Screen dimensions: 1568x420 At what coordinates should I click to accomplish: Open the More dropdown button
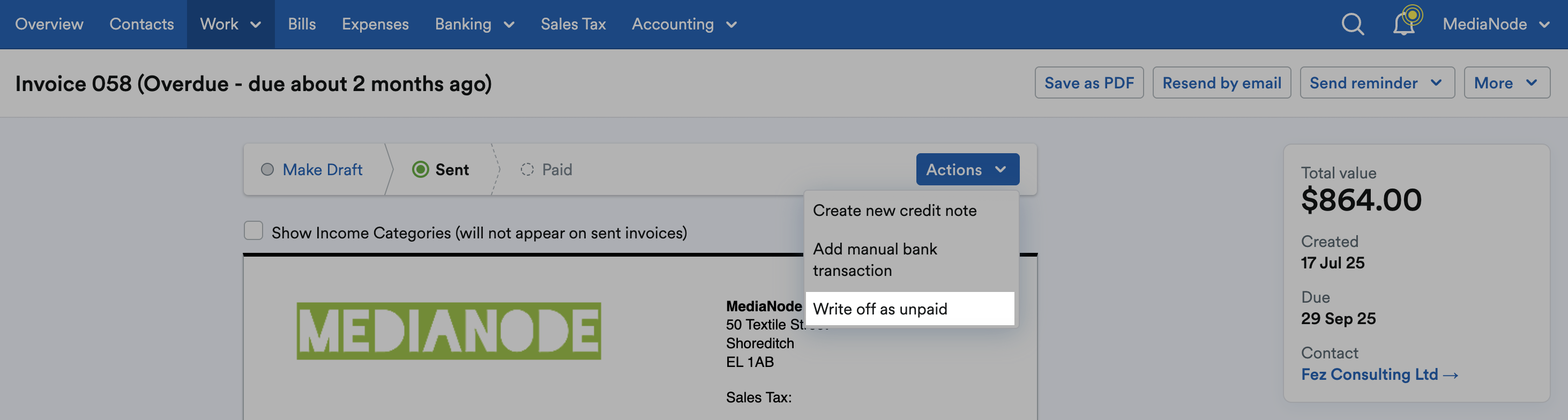click(x=1506, y=83)
